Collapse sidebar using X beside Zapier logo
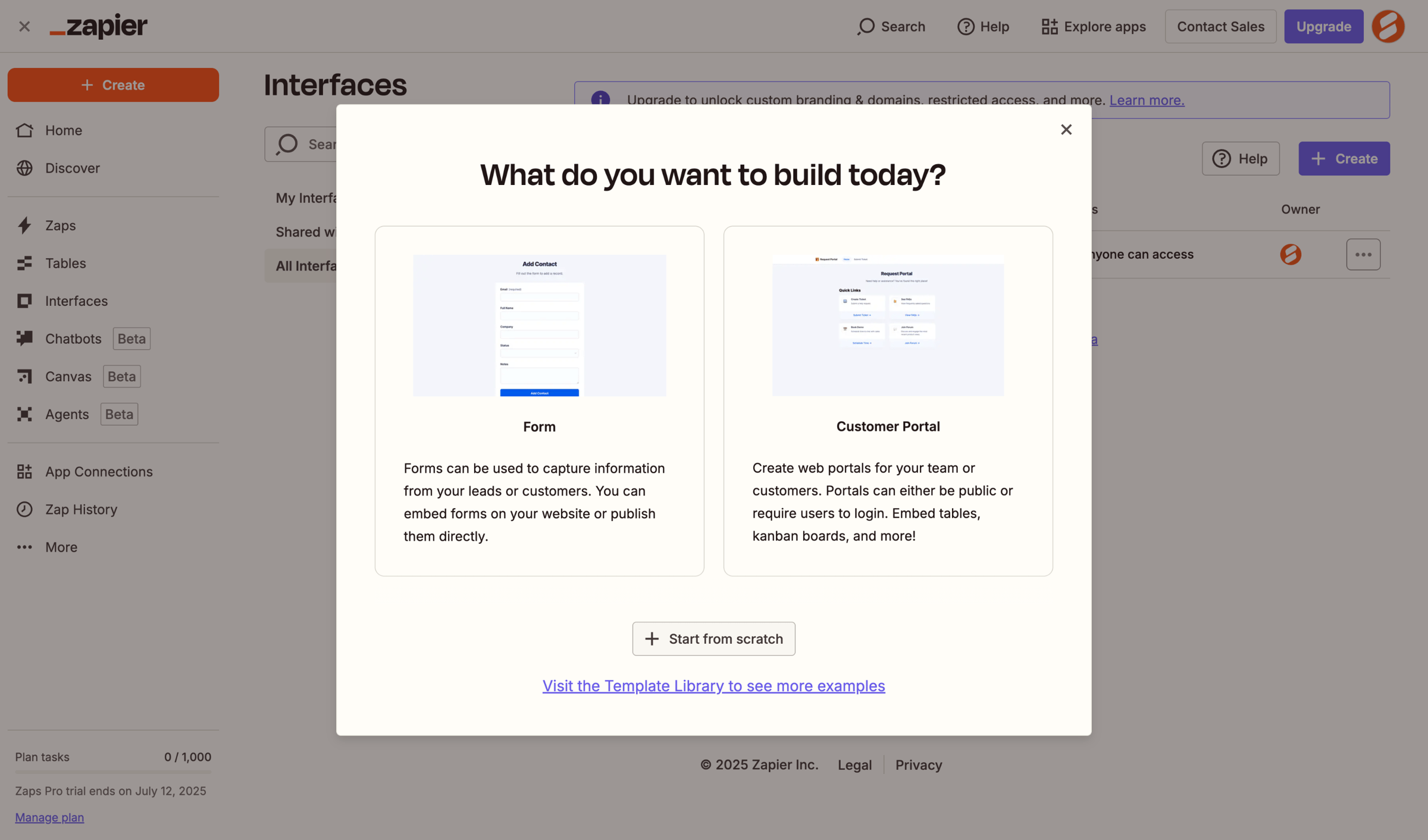Image resolution: width=1428 pixels, height=840 pixels. click(x=24, y=26)
